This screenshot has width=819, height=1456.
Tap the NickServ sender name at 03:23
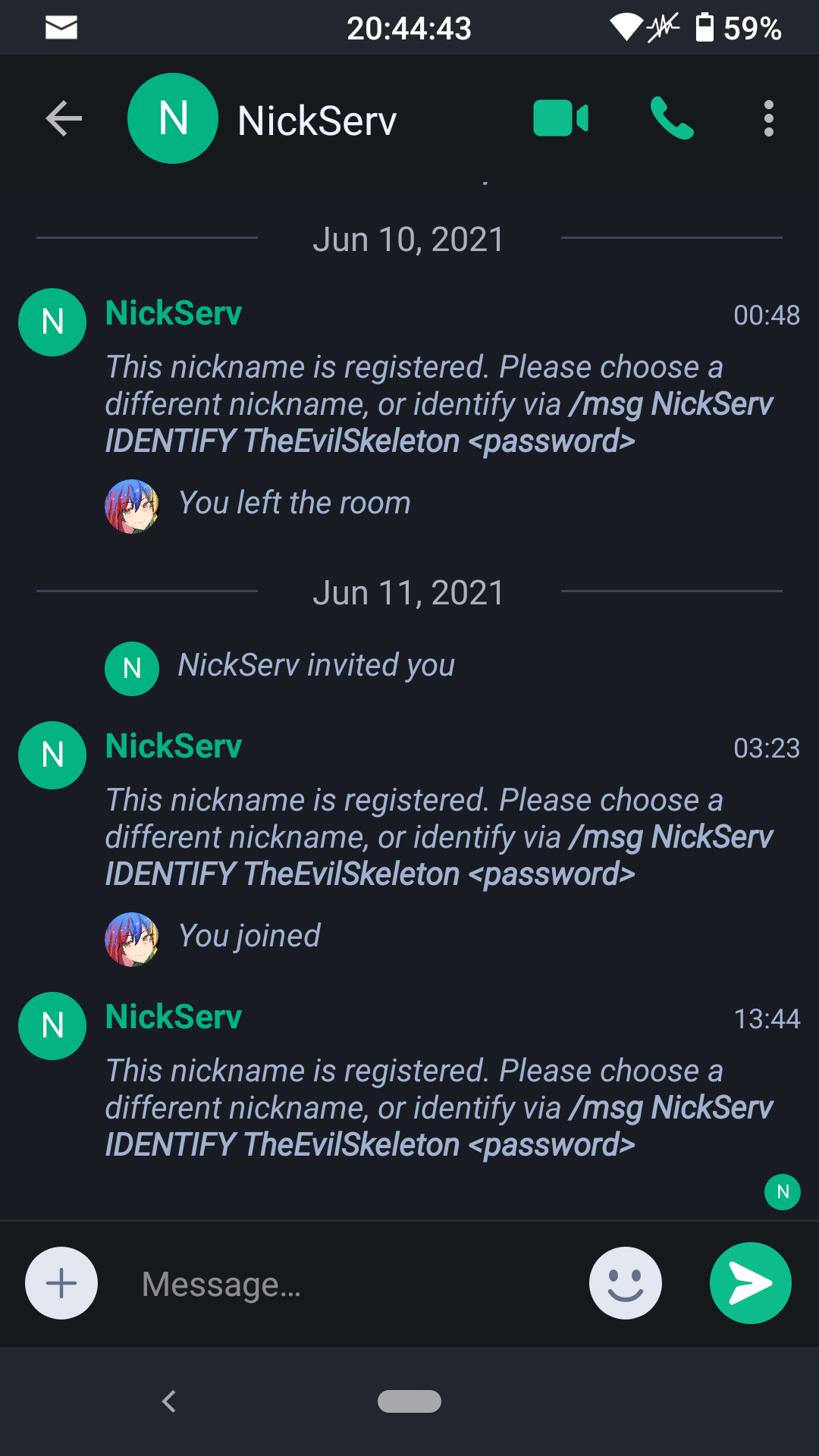(x=174, y=746)
